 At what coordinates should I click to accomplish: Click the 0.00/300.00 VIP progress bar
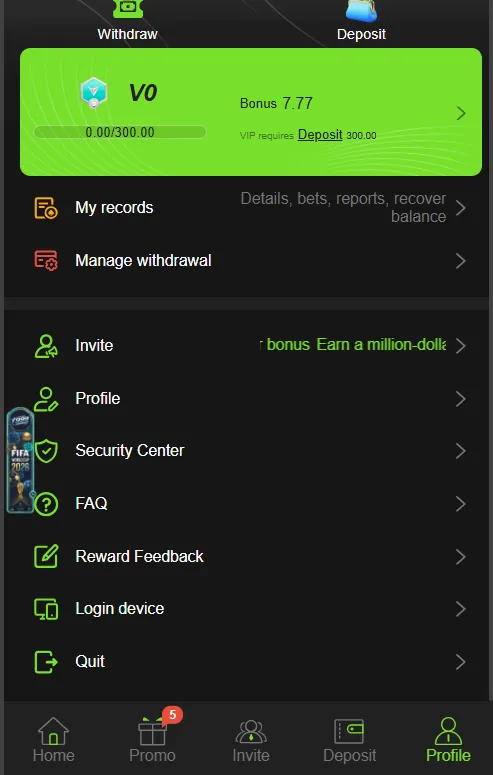tap(120, 132)
